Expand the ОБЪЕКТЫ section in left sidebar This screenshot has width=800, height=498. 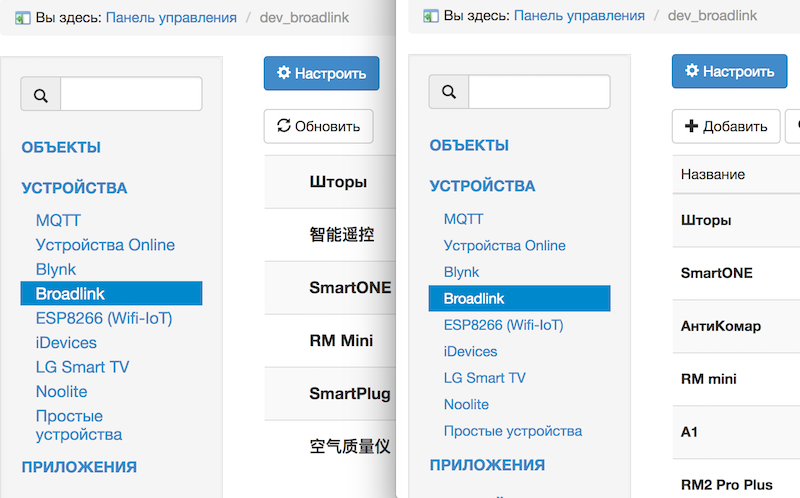coord(61,147)
